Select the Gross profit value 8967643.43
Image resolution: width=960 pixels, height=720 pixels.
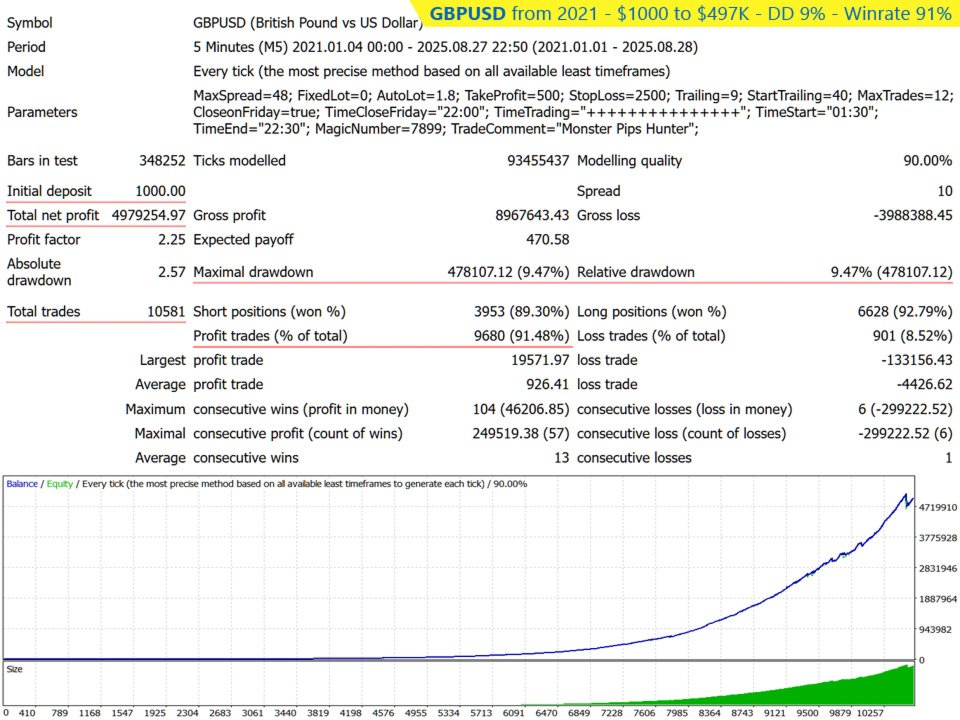pyautogui.click(x=532, y=216)
